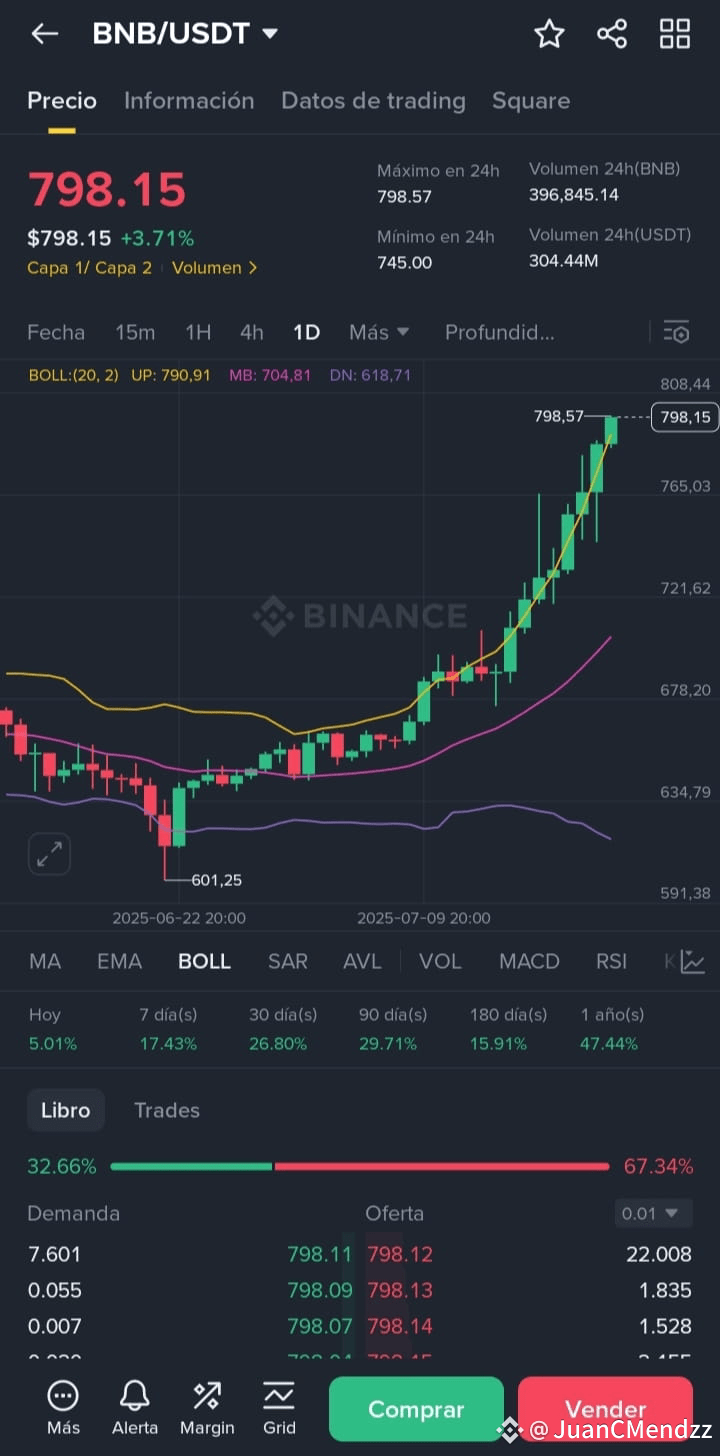Select bid price 798.09
The width and height of the screenshot is (720, 1456).
(320, 1290)
